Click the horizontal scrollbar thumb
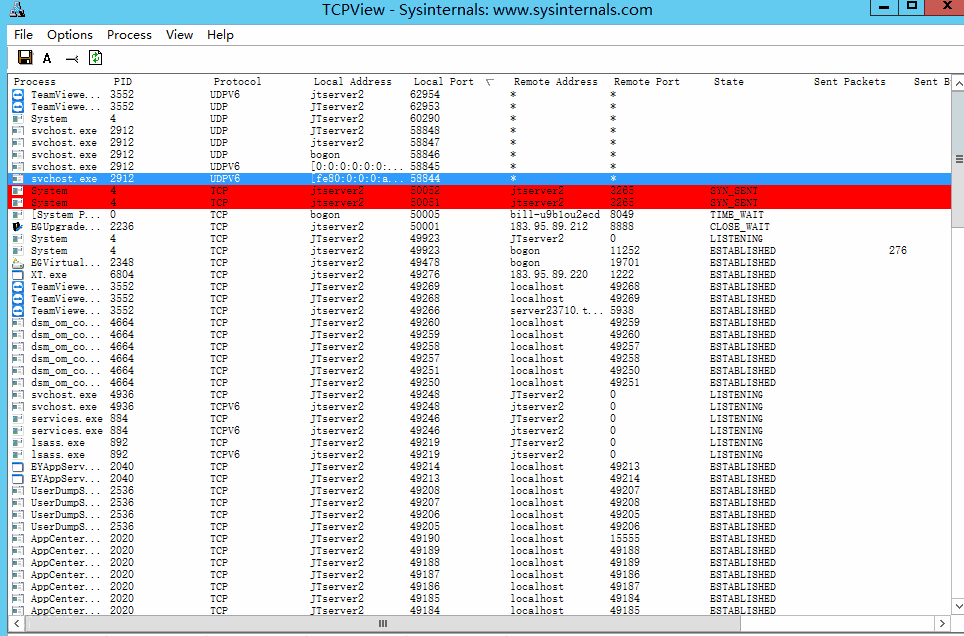Image resolution: width=964 pixels, height=636 pixels. tap(382, 623)
